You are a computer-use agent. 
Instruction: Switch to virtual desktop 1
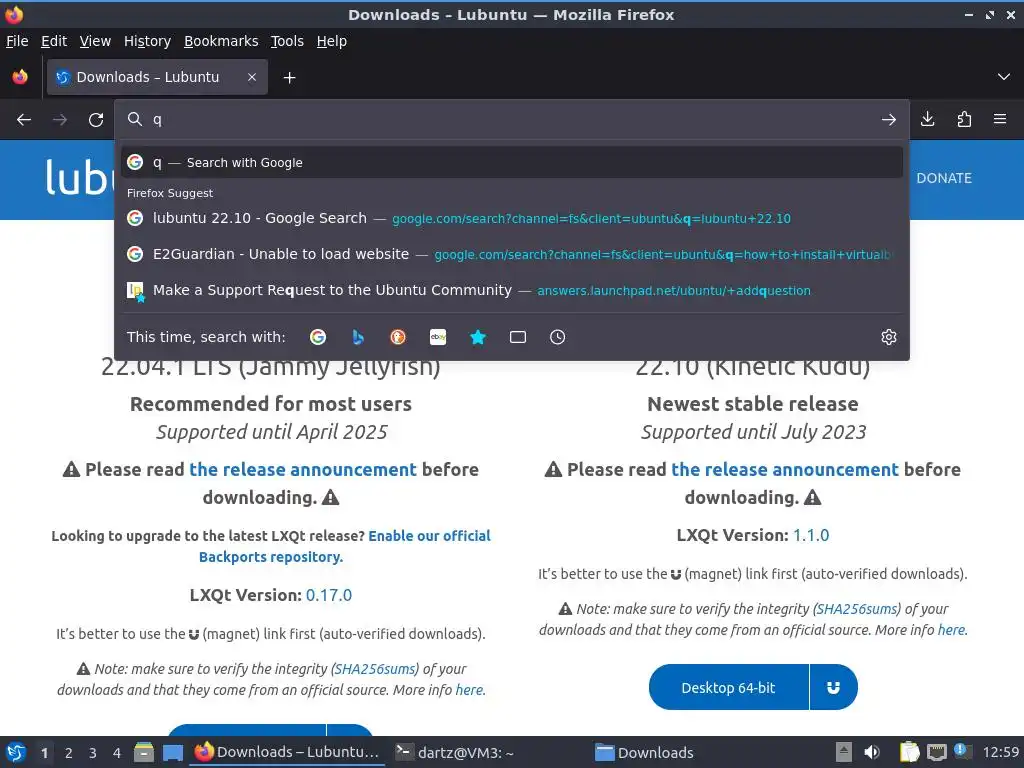(44, 753)
